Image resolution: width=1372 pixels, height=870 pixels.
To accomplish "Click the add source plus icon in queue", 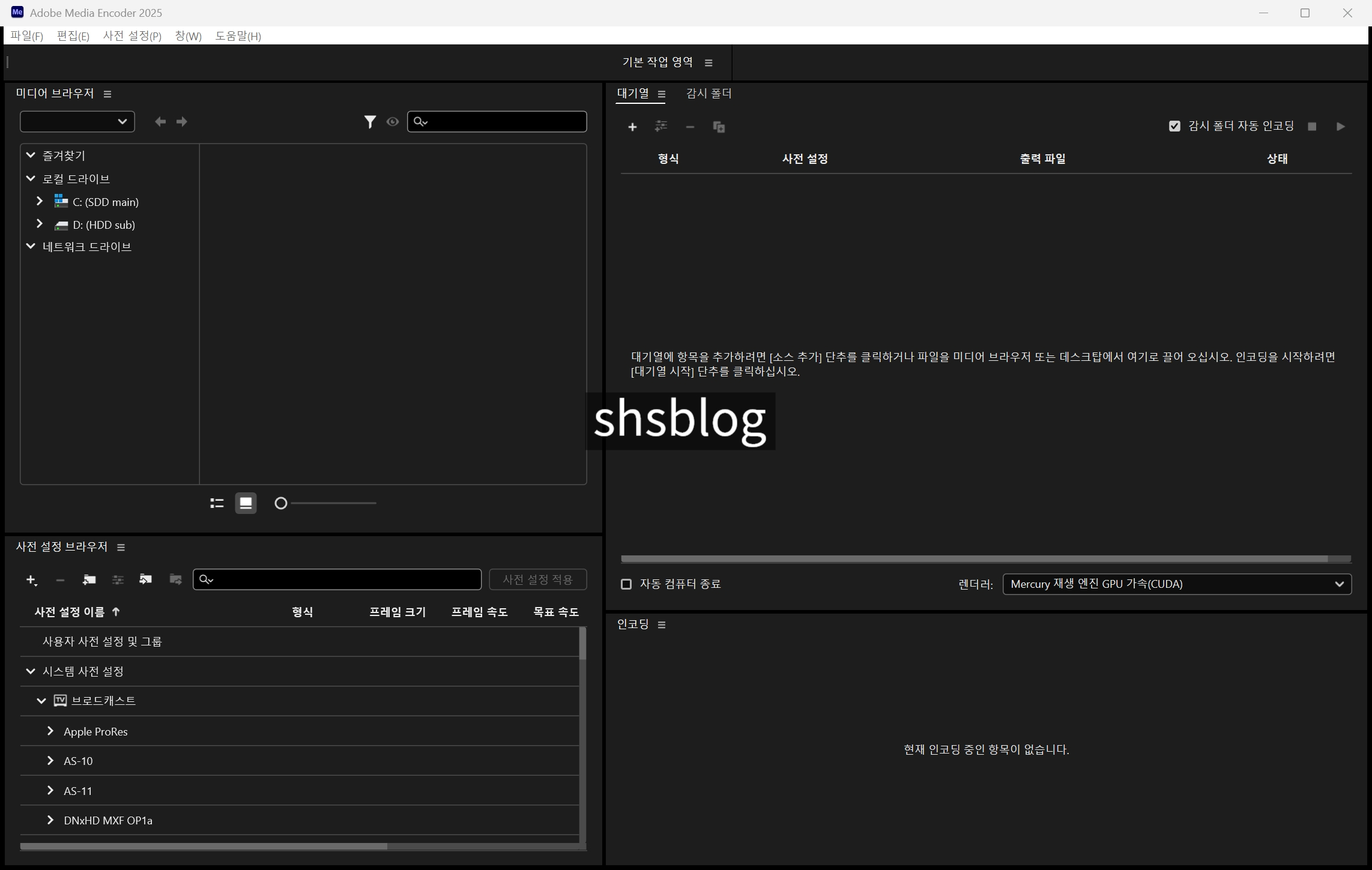I will coord(632,127).
